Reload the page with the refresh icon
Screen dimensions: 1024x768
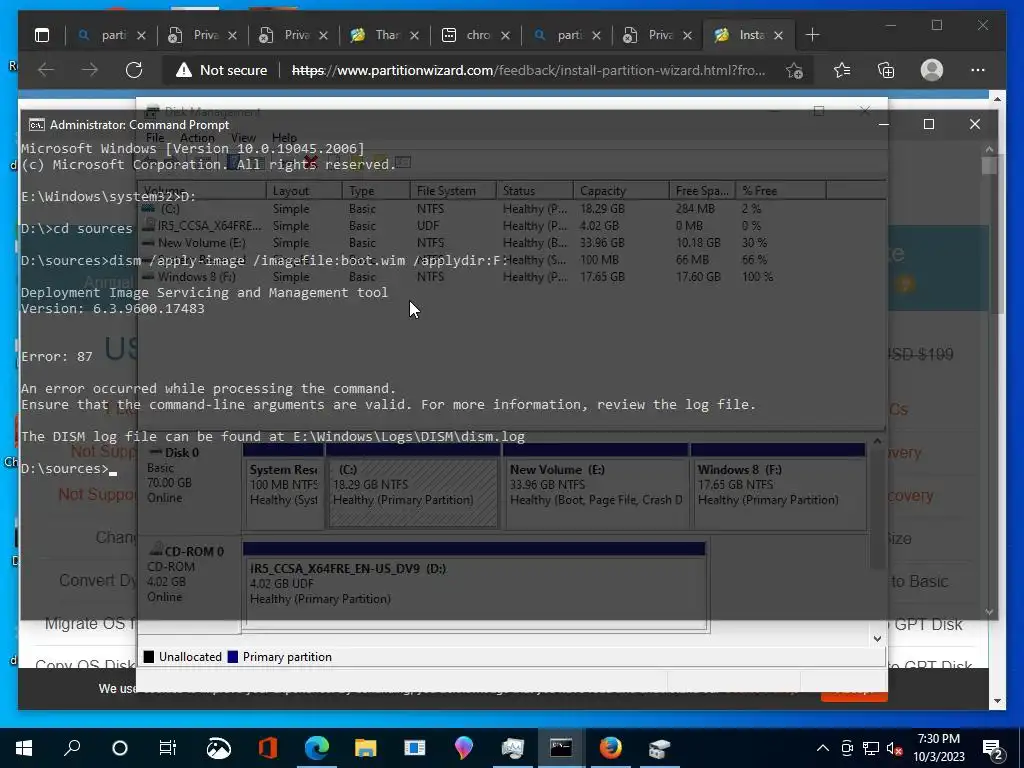[134, 70]
